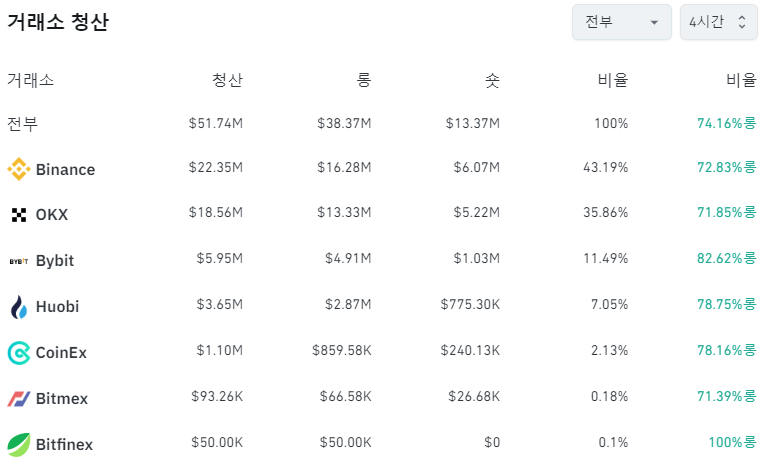
Task: Click the 전부 row label in table
Action: [x=22, y=124]
